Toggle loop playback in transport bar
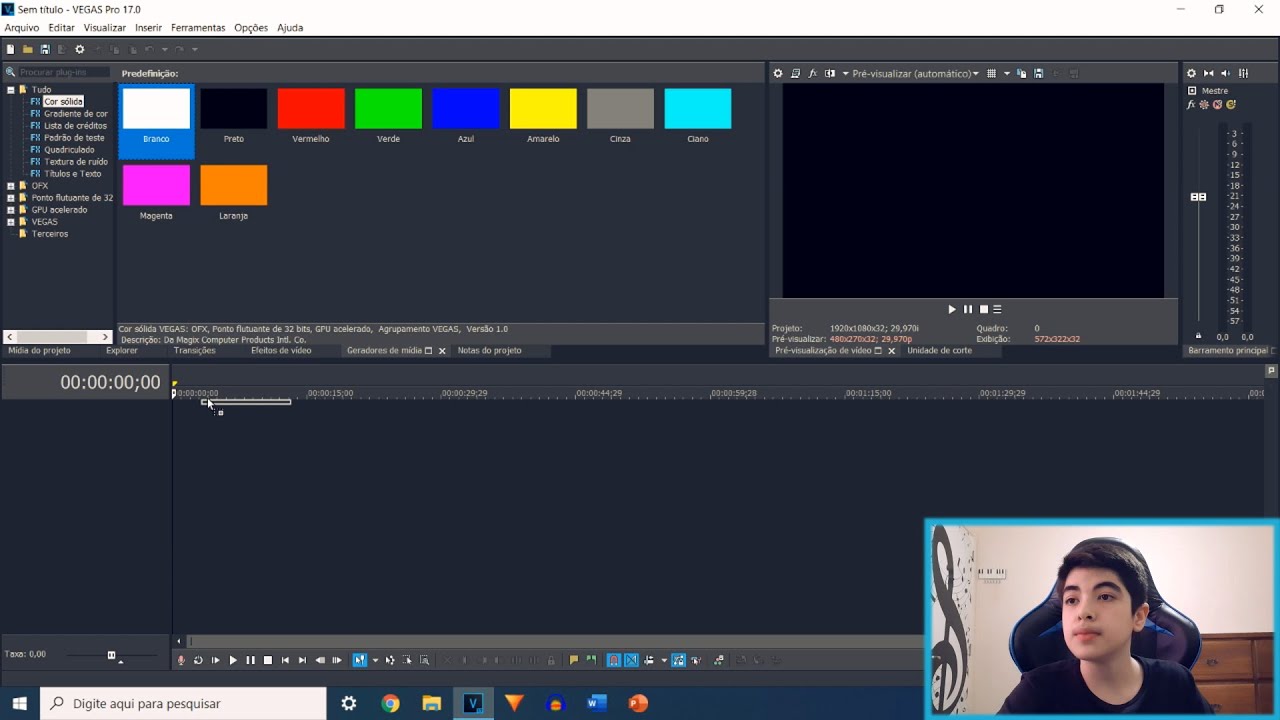 click(198, 660)
